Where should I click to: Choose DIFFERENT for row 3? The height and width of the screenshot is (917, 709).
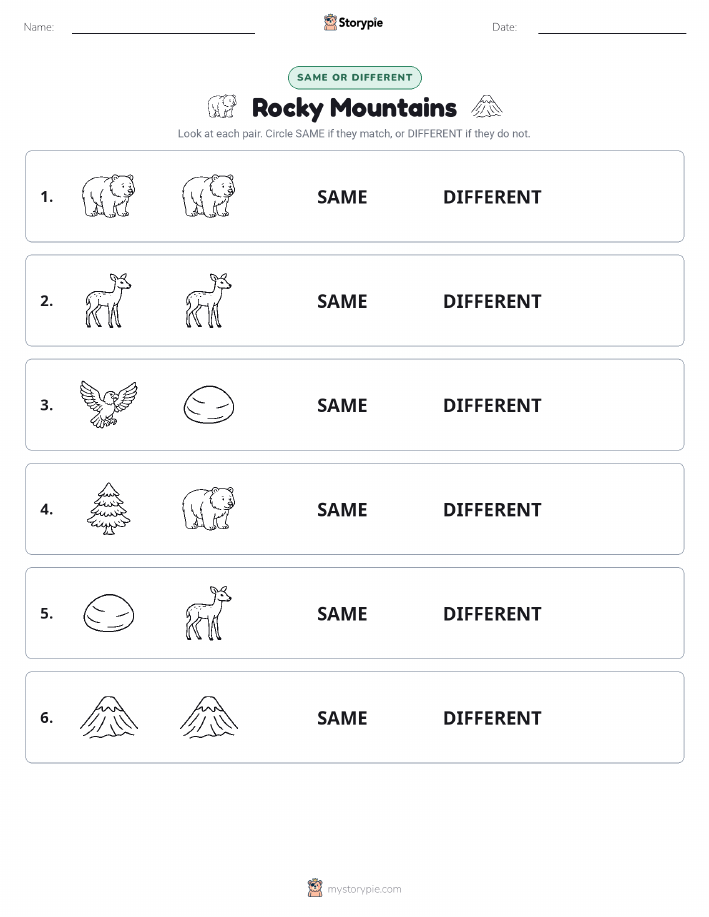492,405
